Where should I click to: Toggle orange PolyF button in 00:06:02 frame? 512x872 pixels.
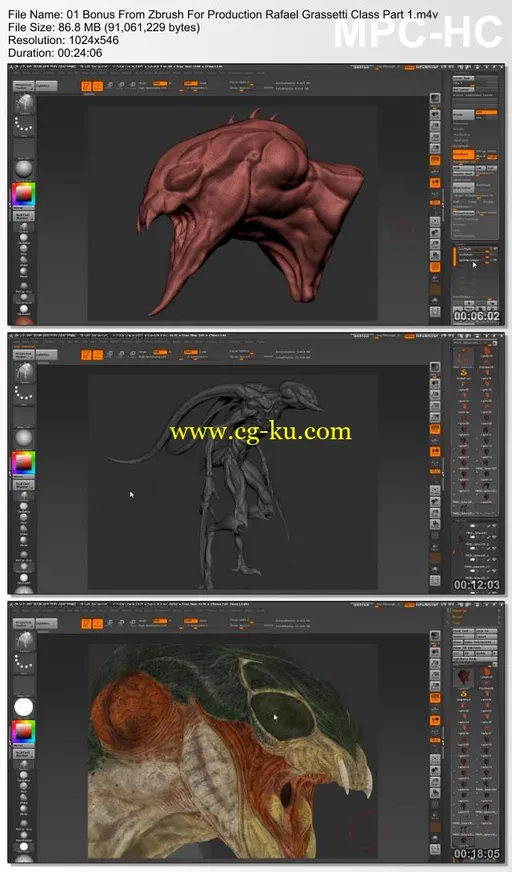435,267
